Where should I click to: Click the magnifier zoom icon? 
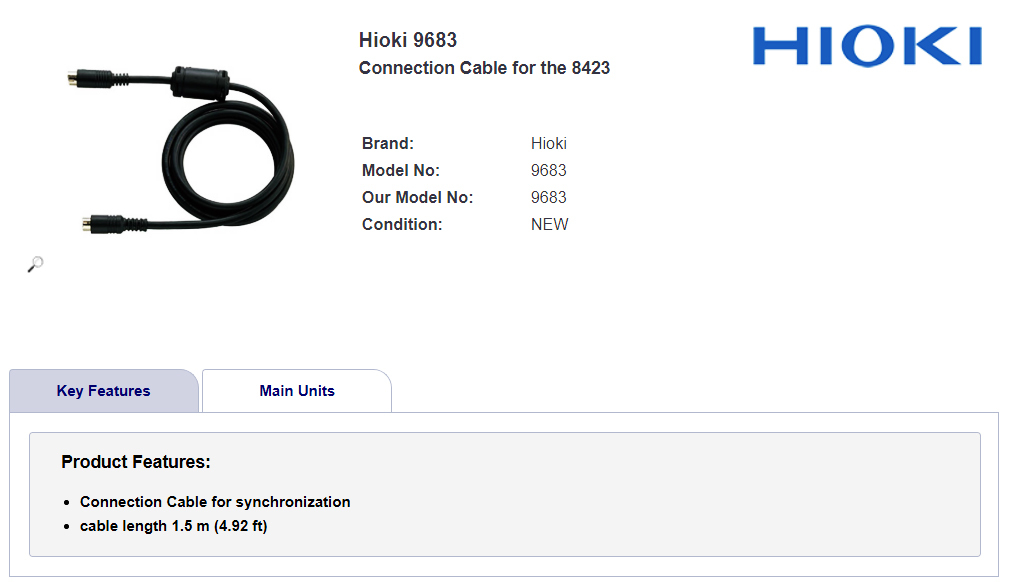pos(35,264)
